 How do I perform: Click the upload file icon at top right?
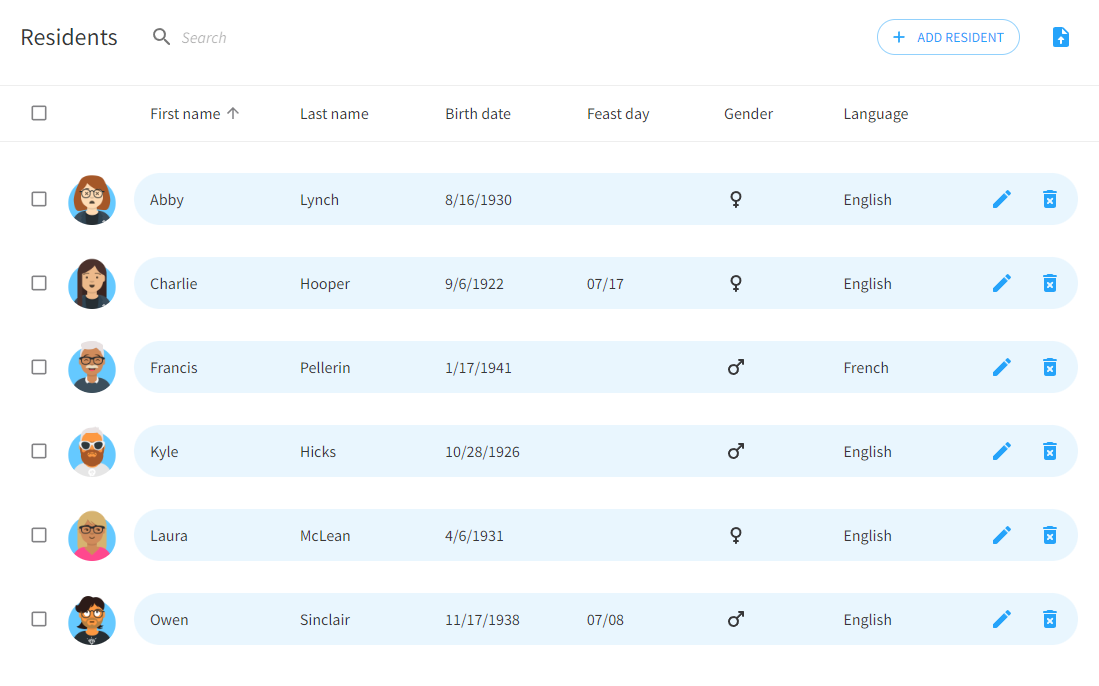click(x=1061, y=37)
